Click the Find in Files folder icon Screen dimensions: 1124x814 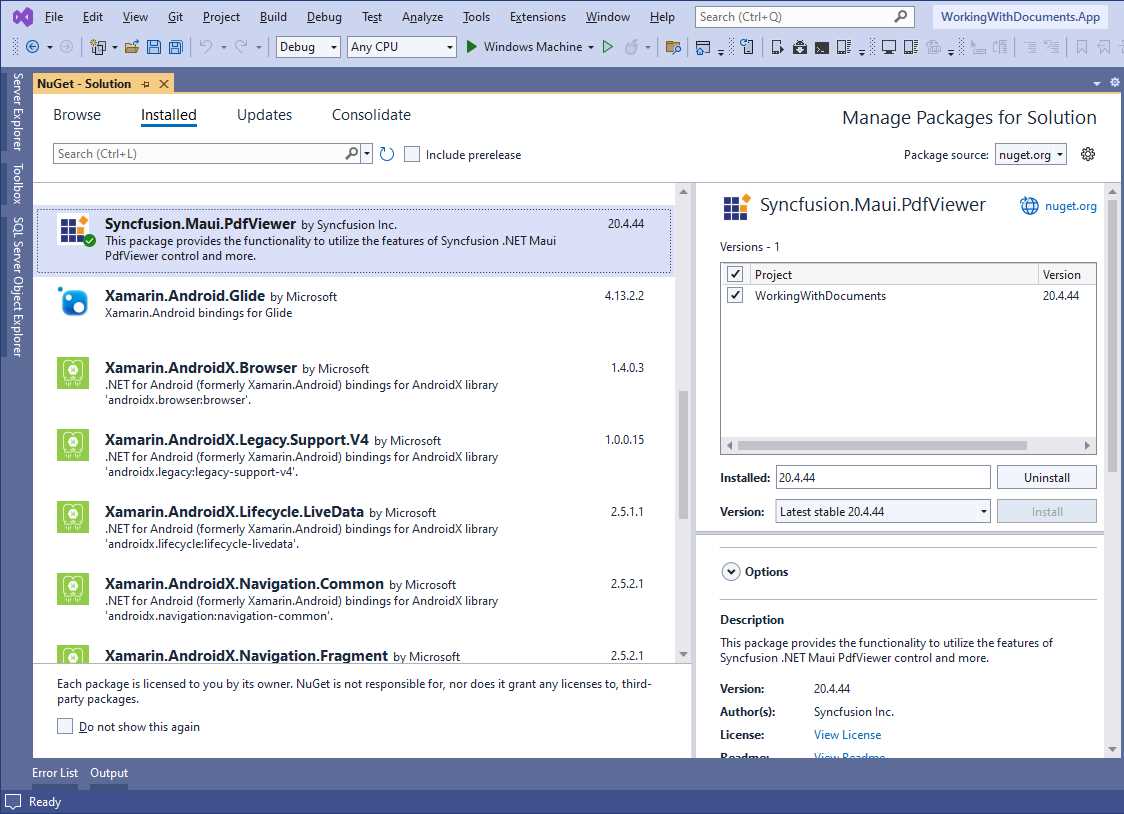[x=673, y=47]
